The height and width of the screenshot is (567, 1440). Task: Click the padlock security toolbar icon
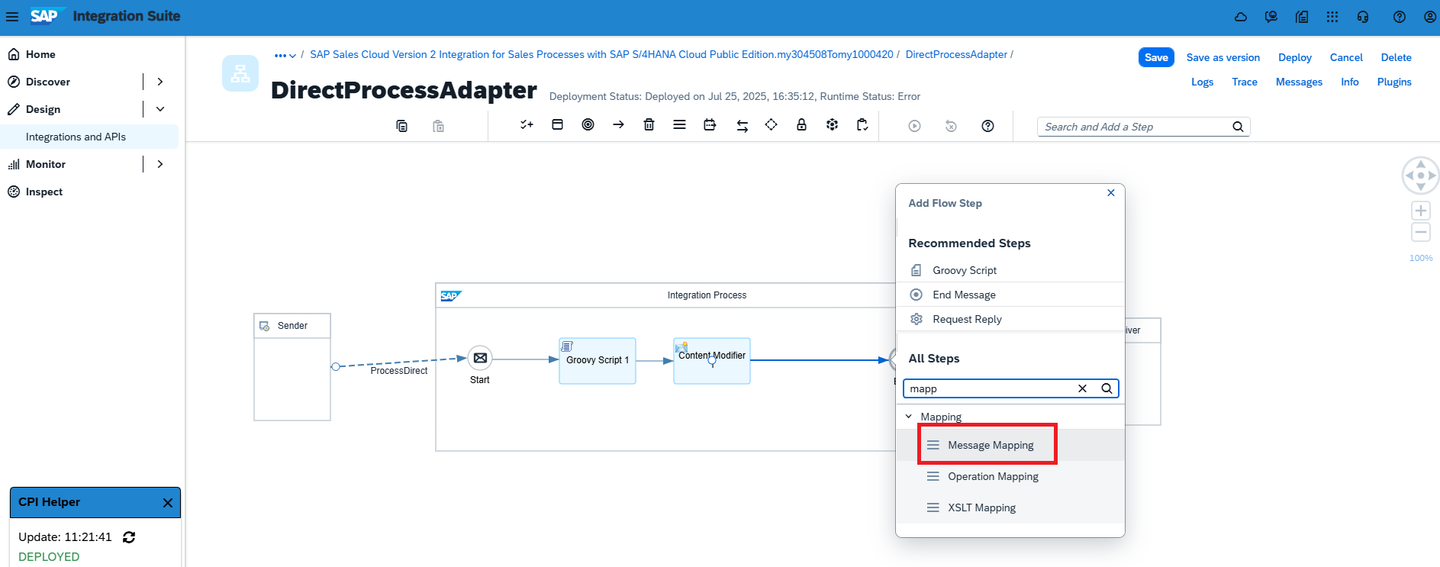coord(801,125)
